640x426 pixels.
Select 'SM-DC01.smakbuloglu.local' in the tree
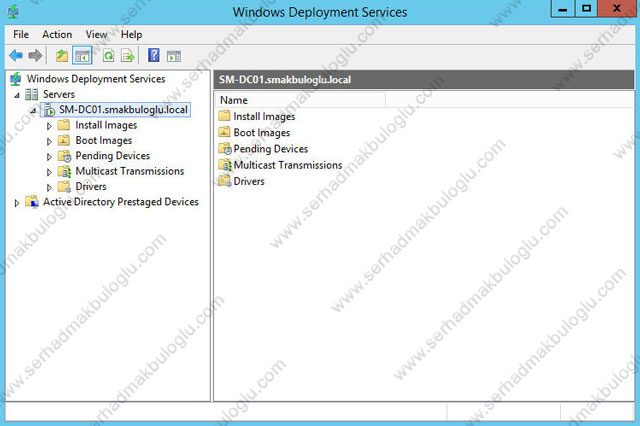[123, 110]
